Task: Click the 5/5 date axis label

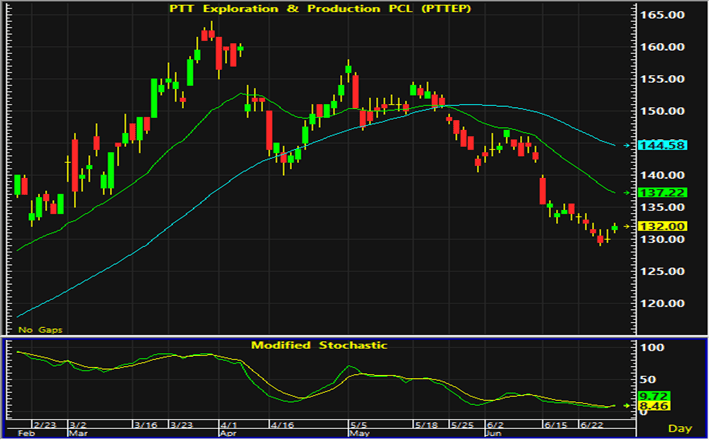Action: click(358, 425)
